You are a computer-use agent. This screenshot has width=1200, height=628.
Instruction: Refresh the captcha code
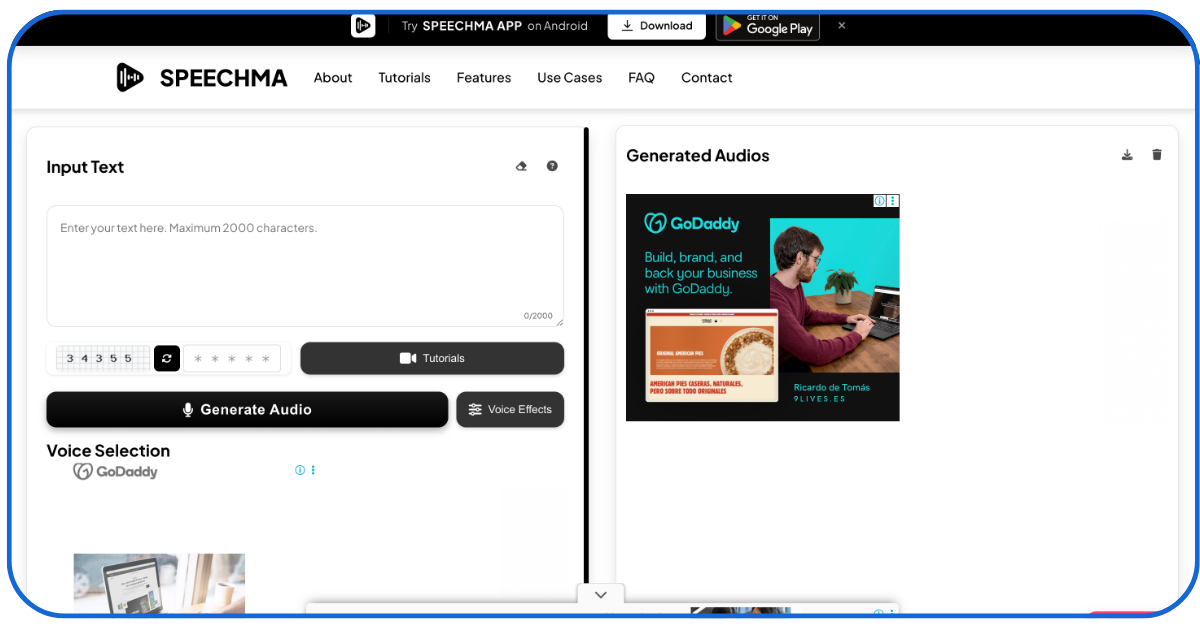pos(166,358)
